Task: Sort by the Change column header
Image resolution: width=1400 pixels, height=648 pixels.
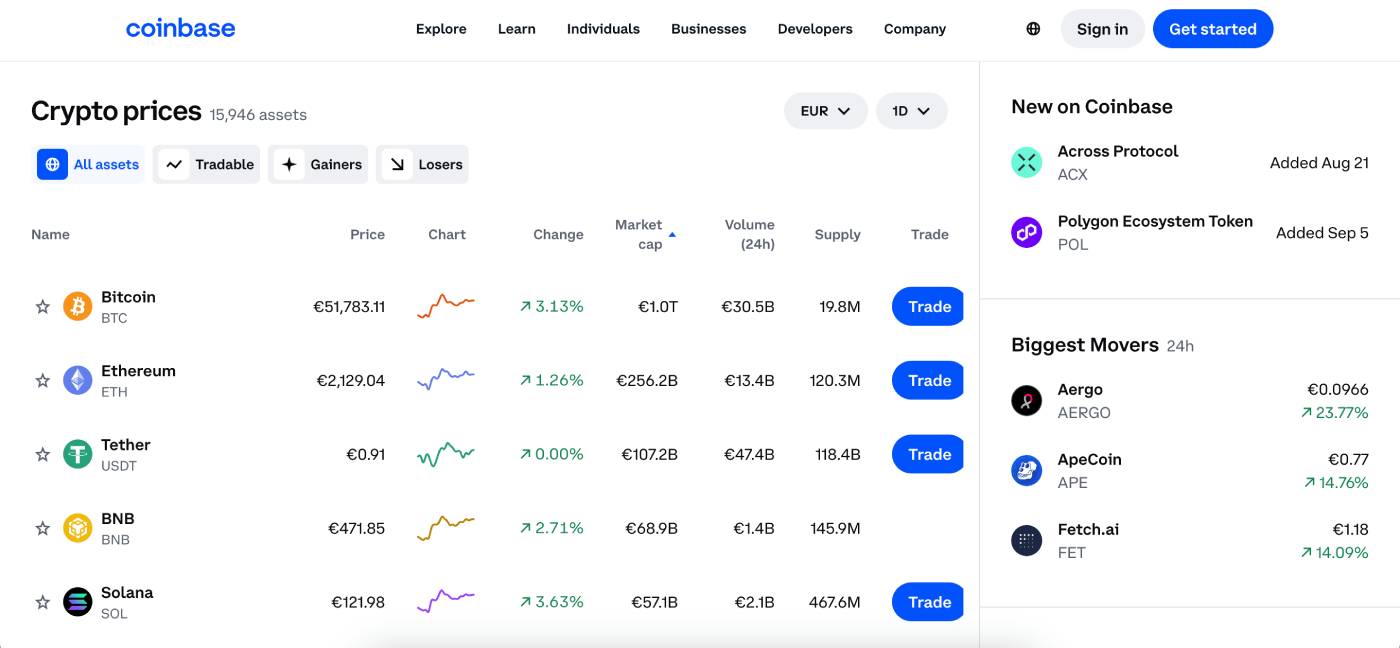Action: (558, 234)
